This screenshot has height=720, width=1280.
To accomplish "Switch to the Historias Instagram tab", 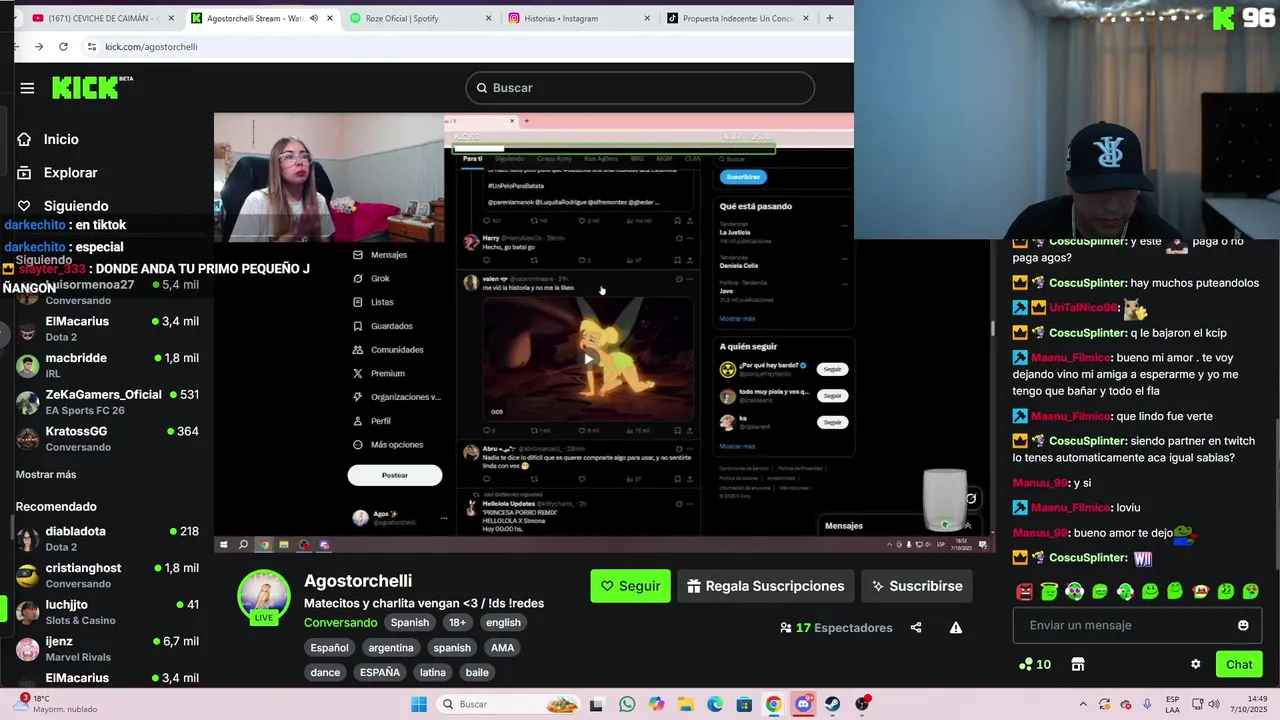I will tap(579, 18).
